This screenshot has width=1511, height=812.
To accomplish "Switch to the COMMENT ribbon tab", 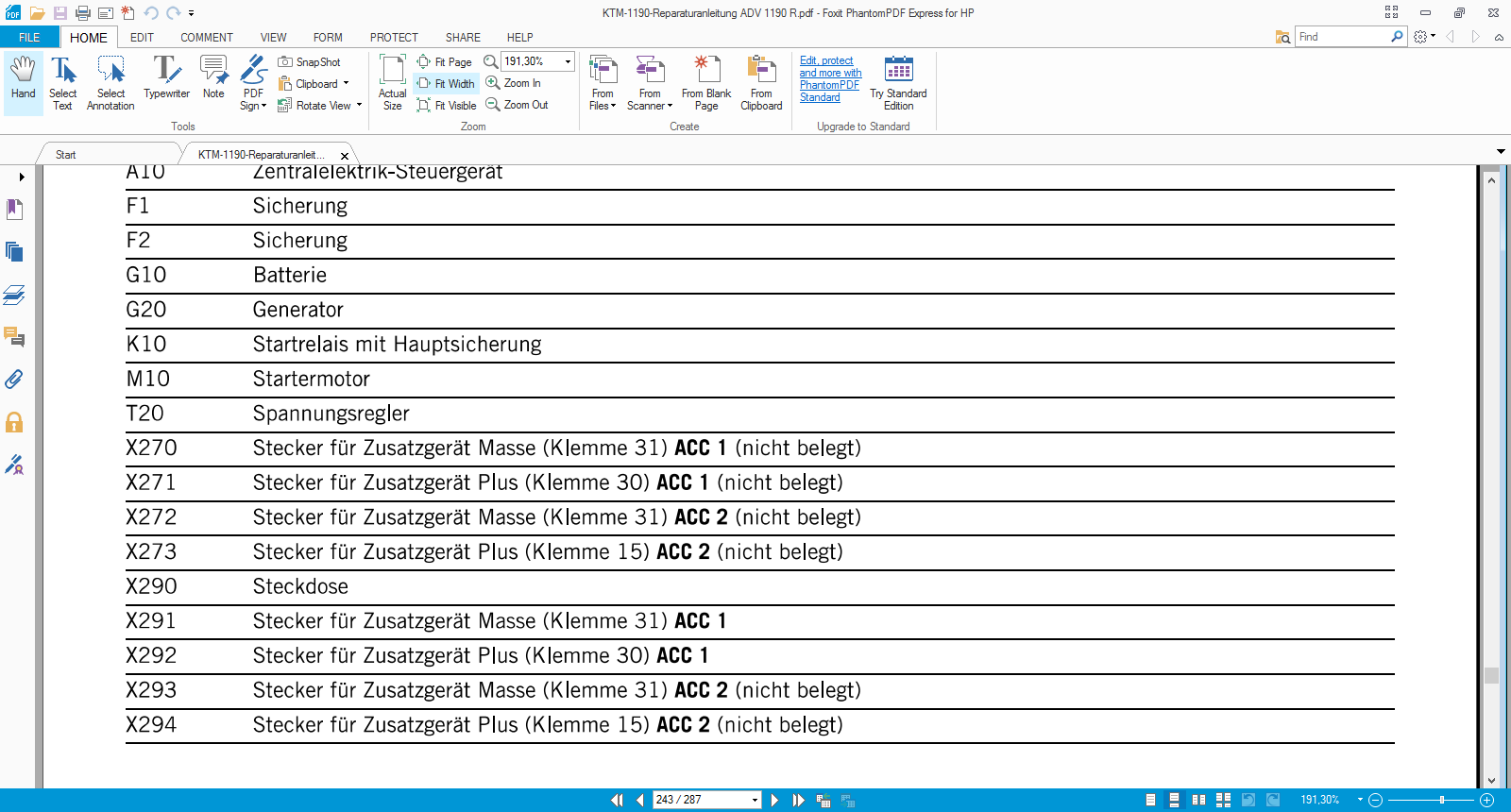I will 206,38.
